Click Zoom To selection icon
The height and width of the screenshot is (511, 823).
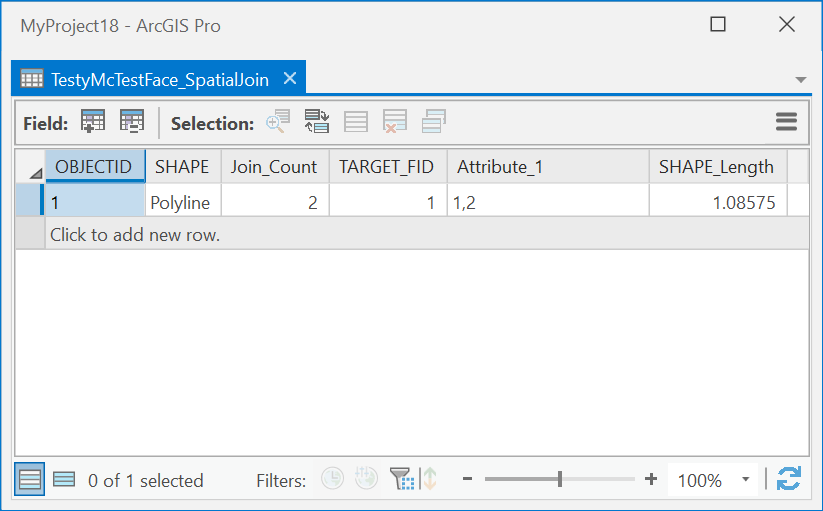click(277, 122)
